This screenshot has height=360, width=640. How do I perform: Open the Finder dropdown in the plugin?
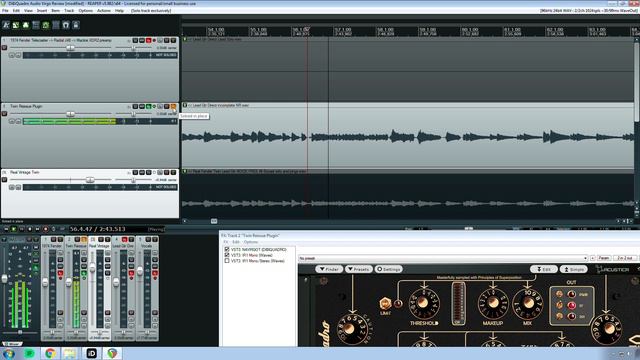click(x=329, y=269)
